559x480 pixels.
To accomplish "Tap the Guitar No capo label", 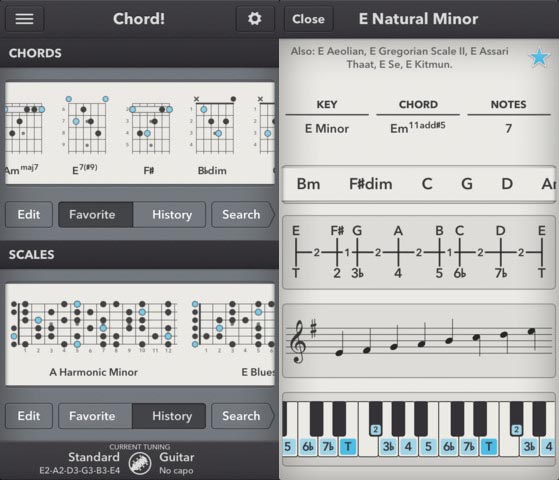I will point(176,463).
